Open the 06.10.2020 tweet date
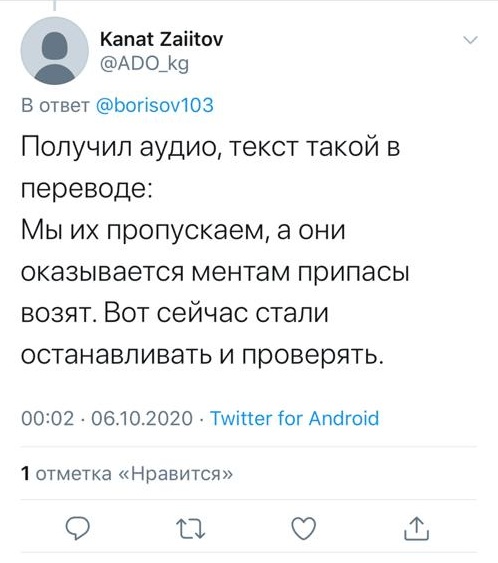This screenshot has width=498, height=563. (142, 419)
